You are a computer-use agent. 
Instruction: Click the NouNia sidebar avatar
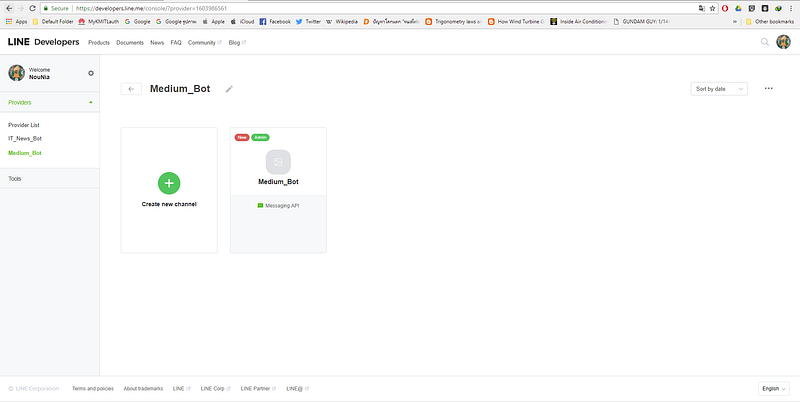(x=16, y=73)
